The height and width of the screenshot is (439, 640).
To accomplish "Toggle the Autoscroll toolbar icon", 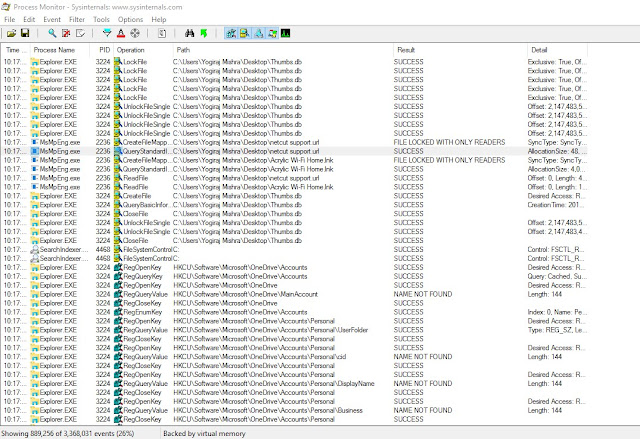I will pyautogui.click(x=66, y=33).
